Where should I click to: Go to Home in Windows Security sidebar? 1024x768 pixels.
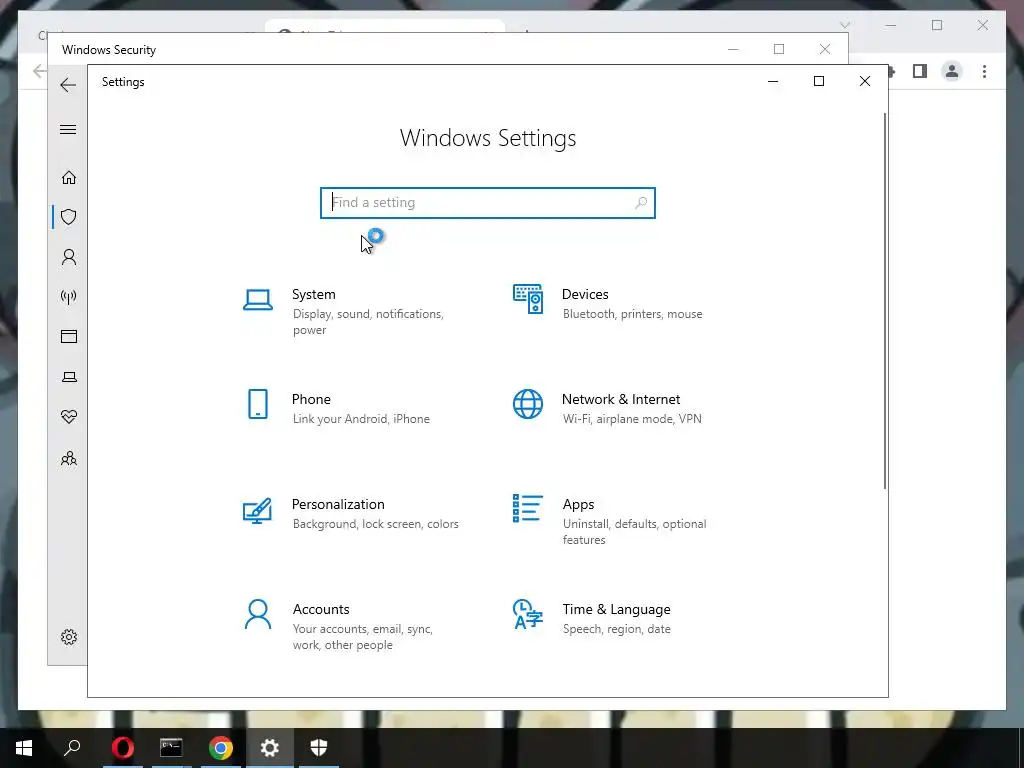coord(69,178)
